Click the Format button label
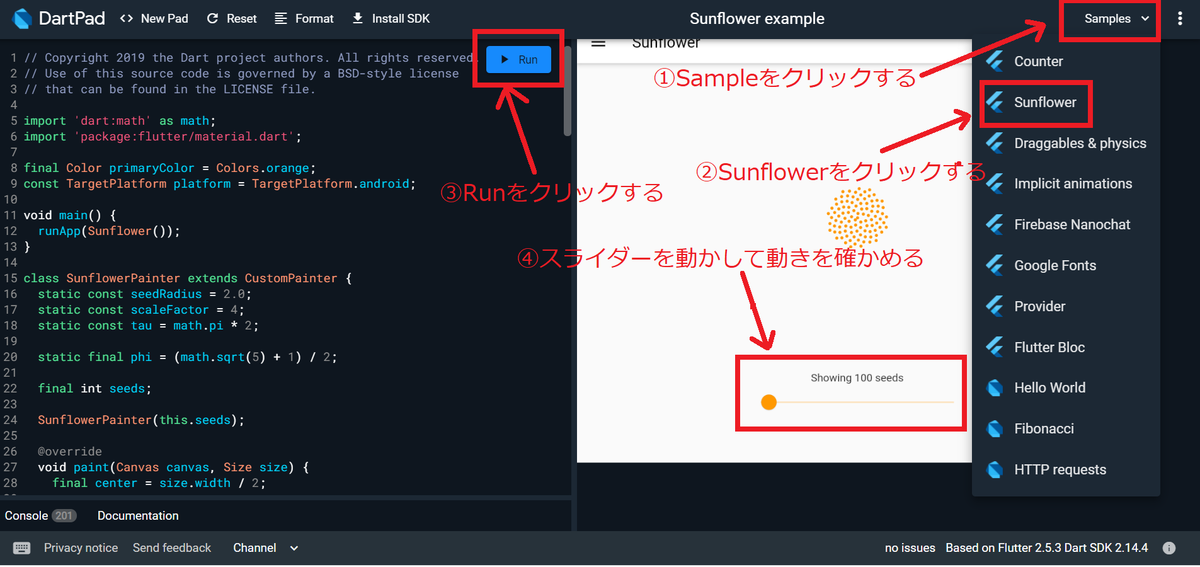This screenshot has height=567, width=1200. coord(315,19)
